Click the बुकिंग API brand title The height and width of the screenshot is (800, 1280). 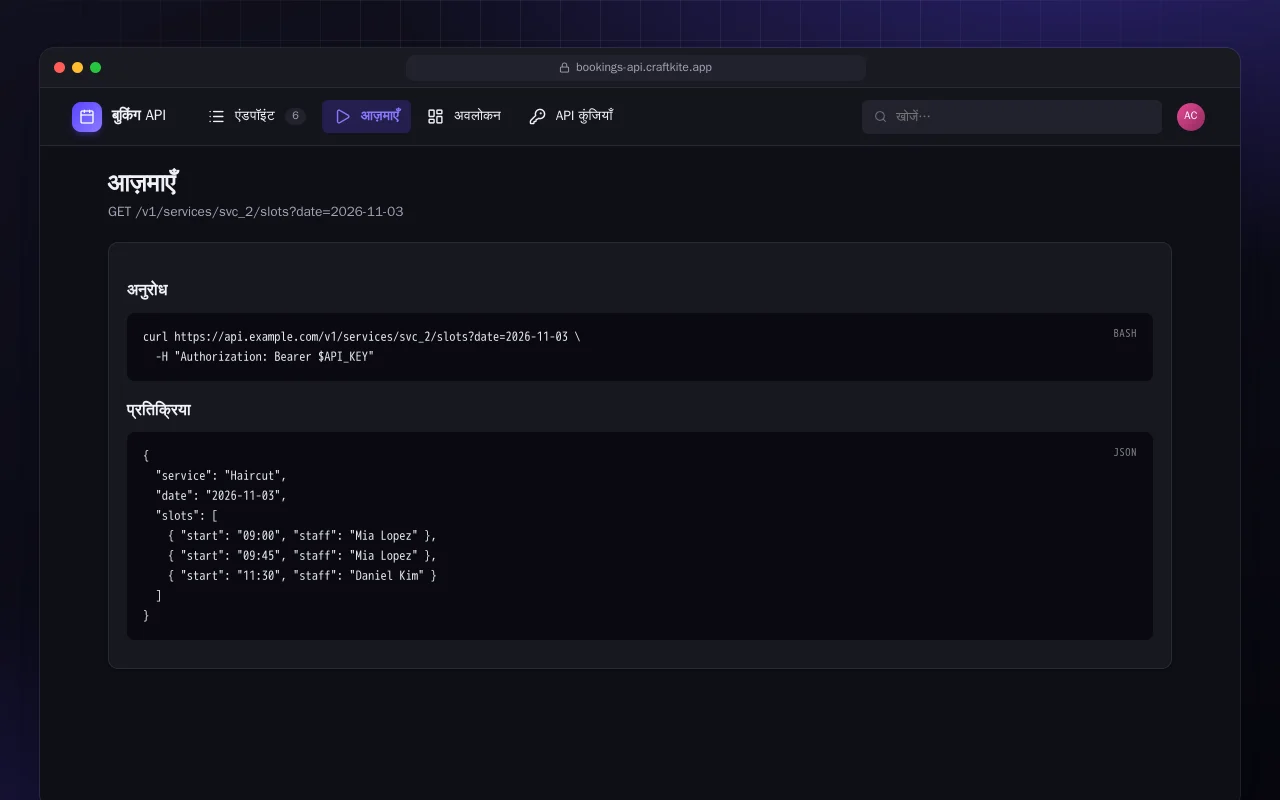point(139,116)
